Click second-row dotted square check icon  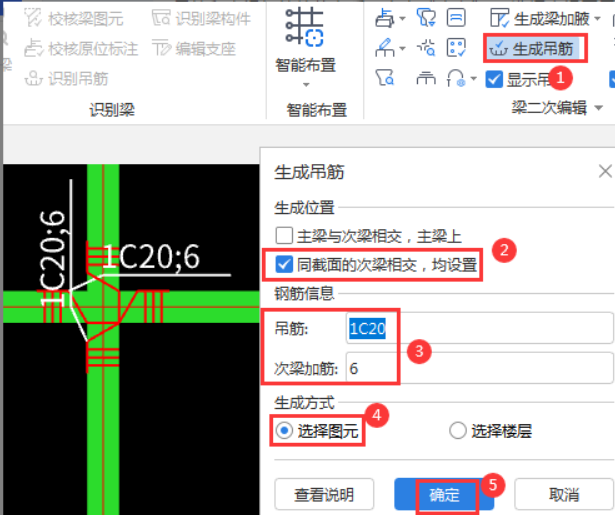(x=456, y=48)
